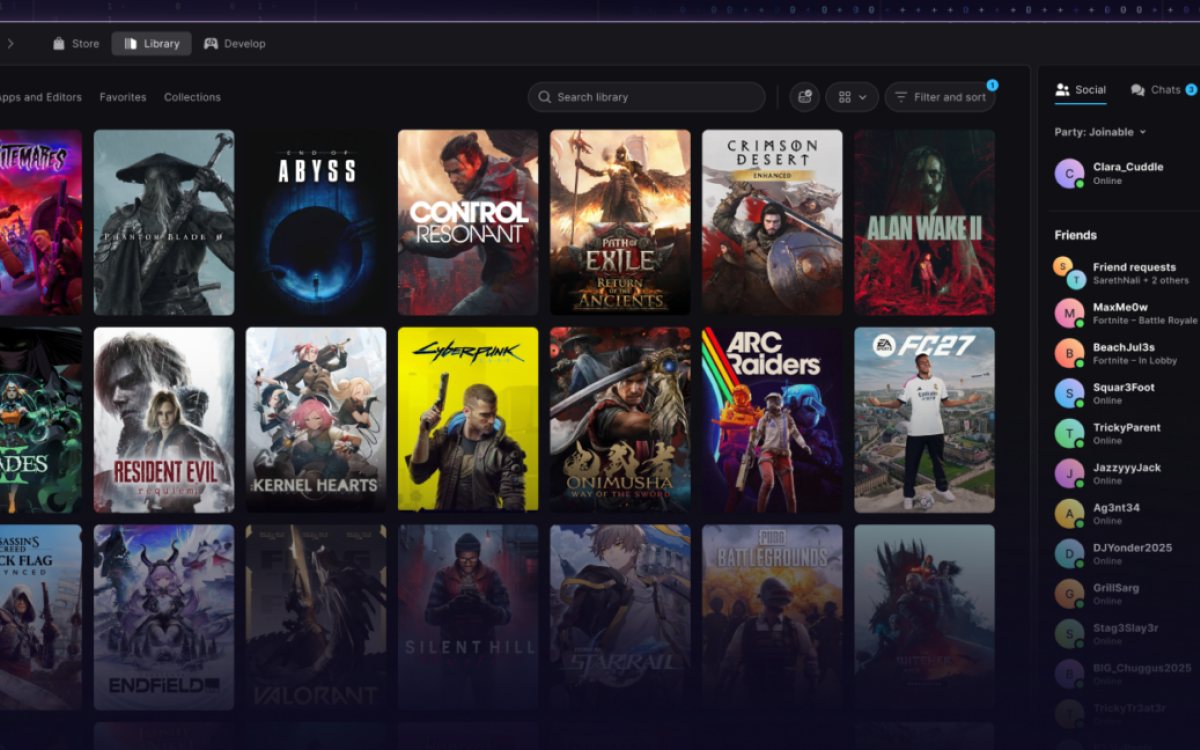Click Stag3Slay3r's avatar
The width and height of the screenshot is (1200, 750).
(x=1069, y=633)
